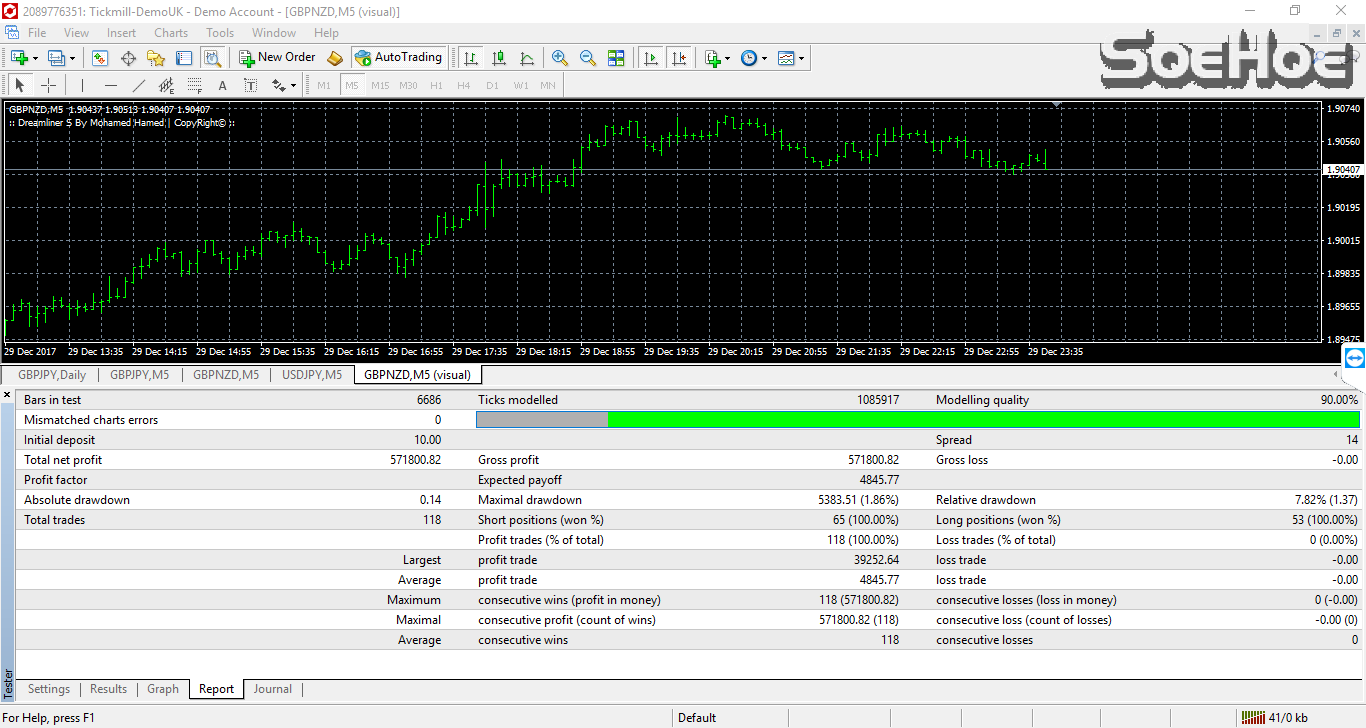Viewport: 1366px width, 728px height.
Task: Select the horizontal line tool
Action: click(x=111, y=86)
